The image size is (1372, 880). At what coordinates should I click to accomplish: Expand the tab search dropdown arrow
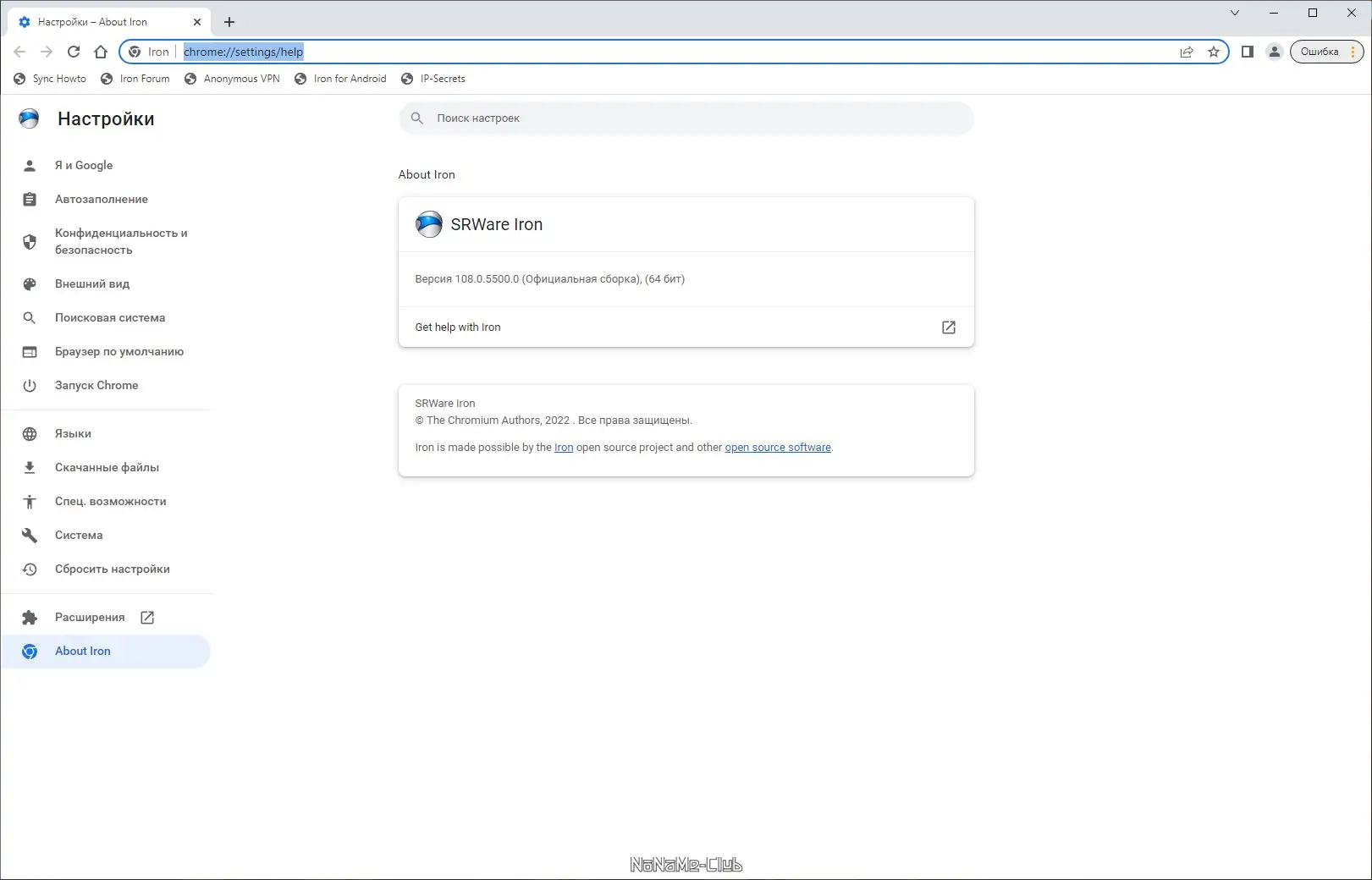1235,13
